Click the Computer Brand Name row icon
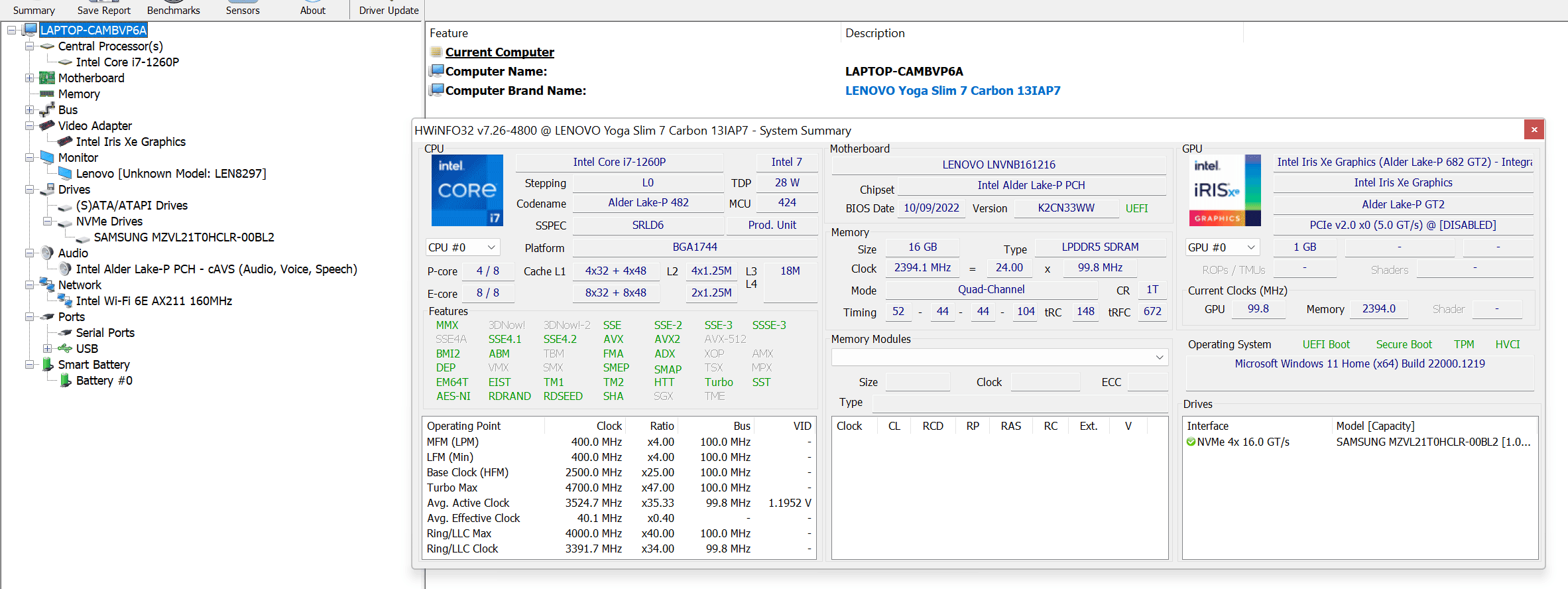 [x=436, y=90]
